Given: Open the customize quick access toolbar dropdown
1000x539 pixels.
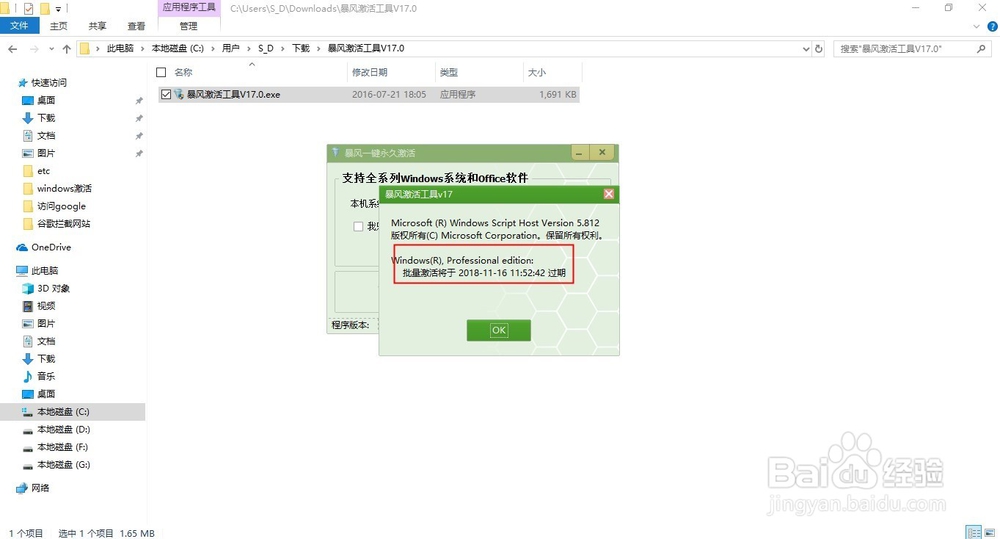Looking at the screenshot, I should coord(58,9).
